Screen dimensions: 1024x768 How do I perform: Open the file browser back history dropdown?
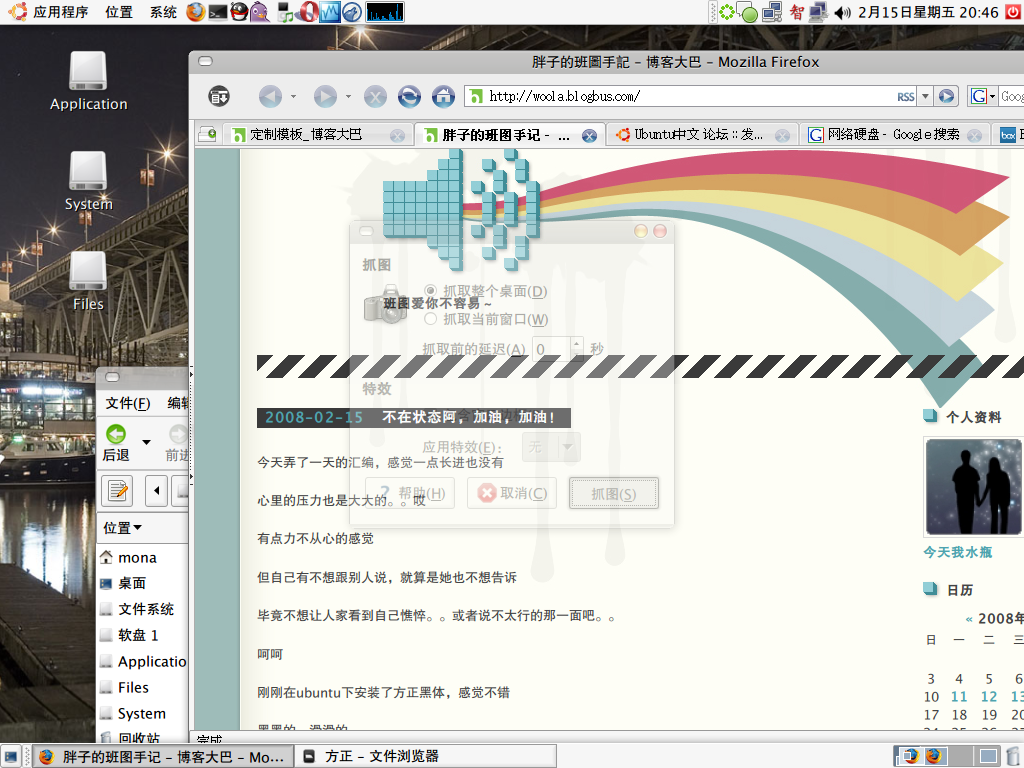point(146,443)
